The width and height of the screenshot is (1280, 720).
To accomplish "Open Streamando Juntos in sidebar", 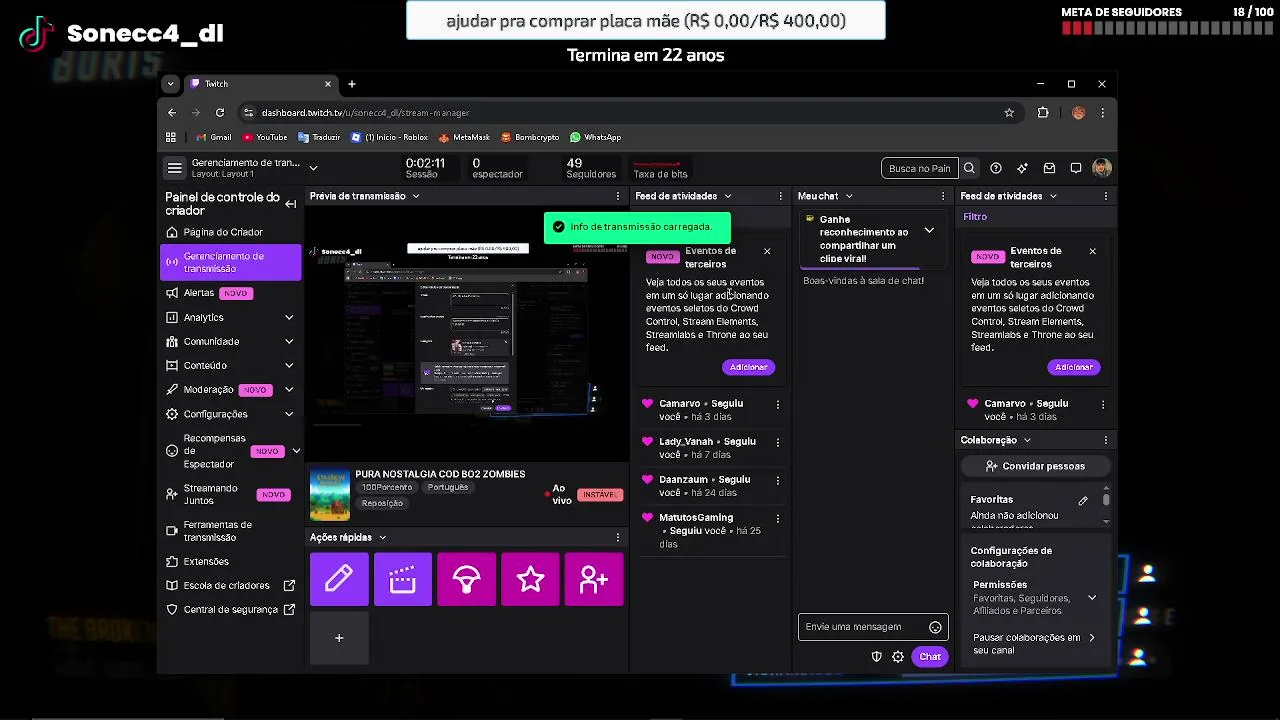I will tap(210, 494).
